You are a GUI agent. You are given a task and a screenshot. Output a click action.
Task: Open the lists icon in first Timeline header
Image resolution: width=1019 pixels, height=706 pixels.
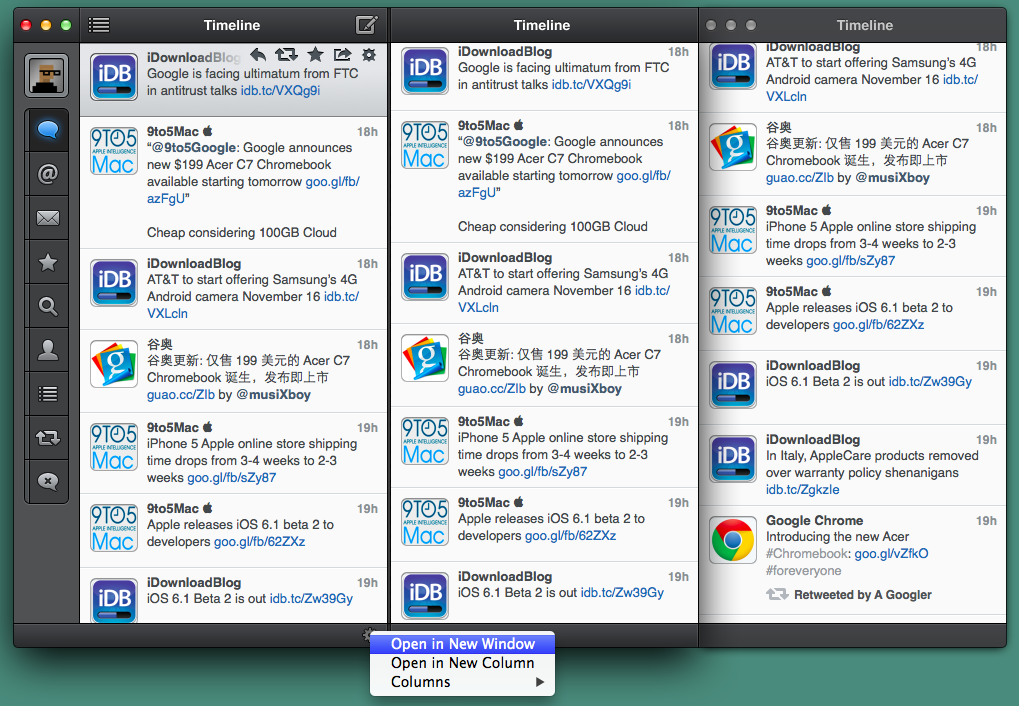99,25
